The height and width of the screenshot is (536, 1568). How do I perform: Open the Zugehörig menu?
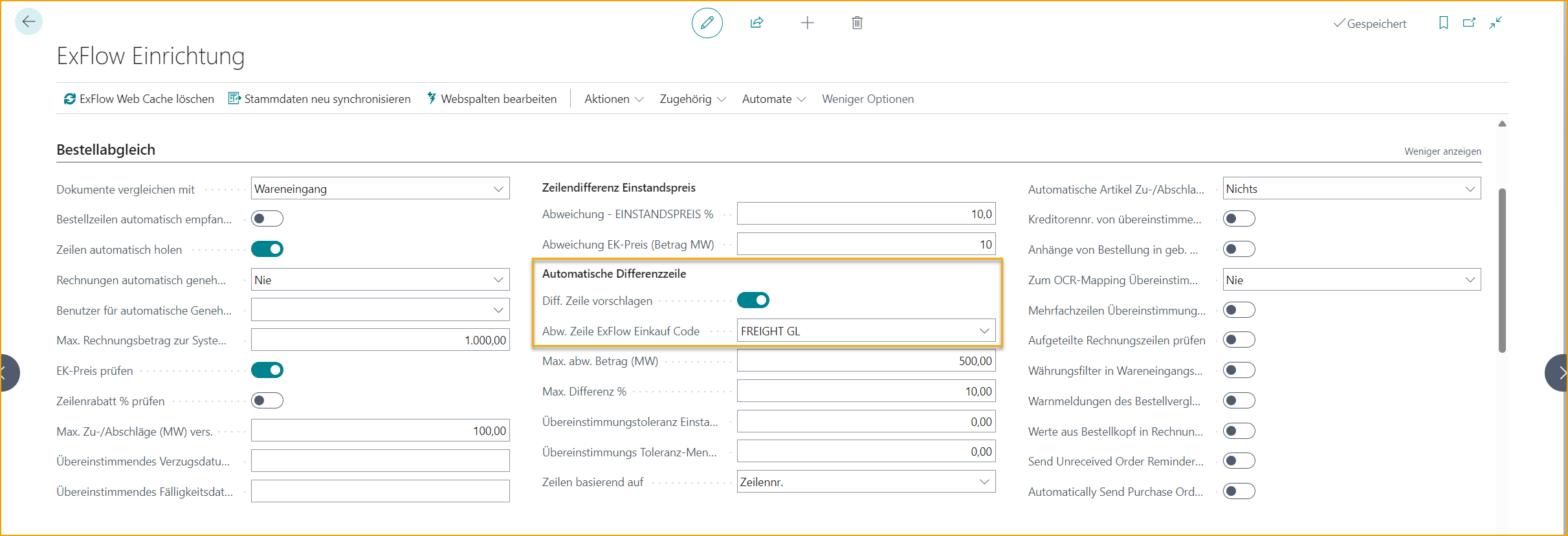[x=692, y=99]
